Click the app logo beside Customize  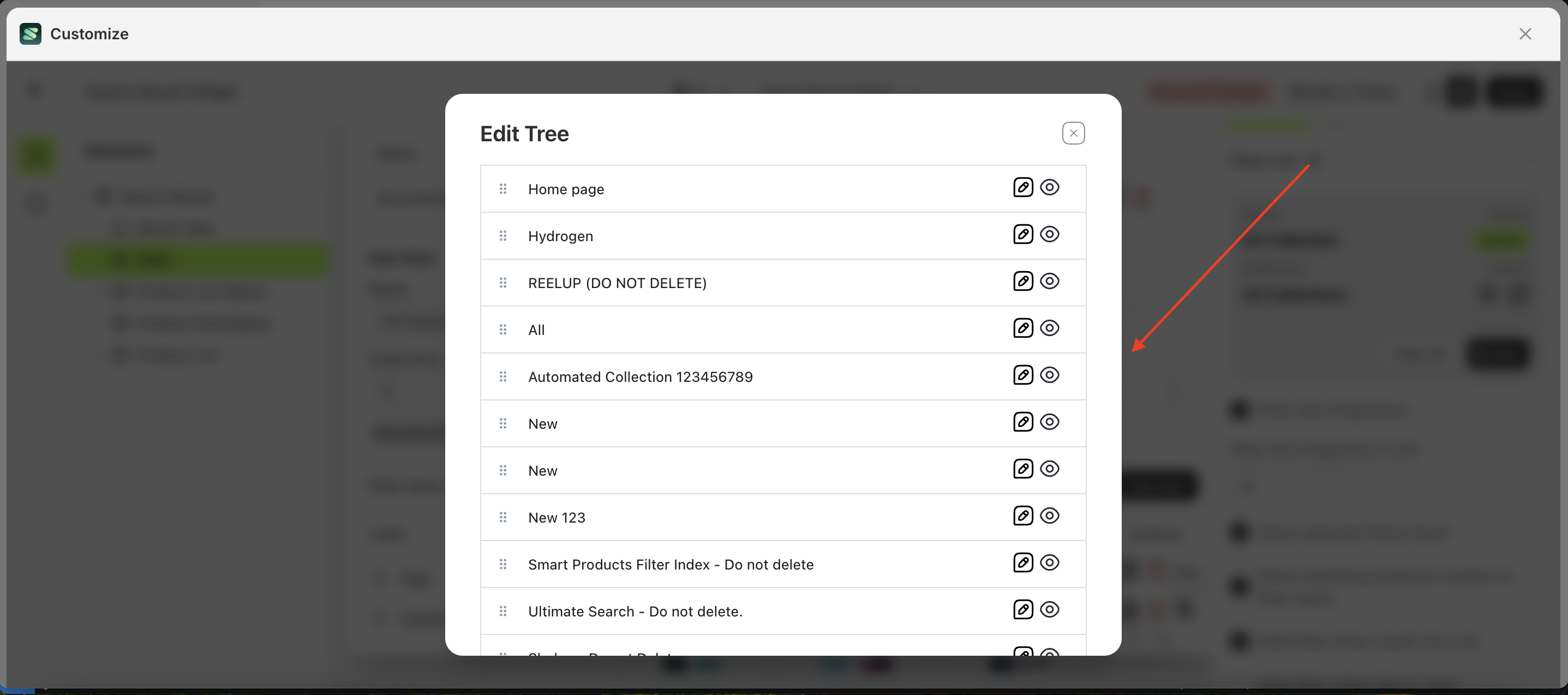[x=31, y=34]
